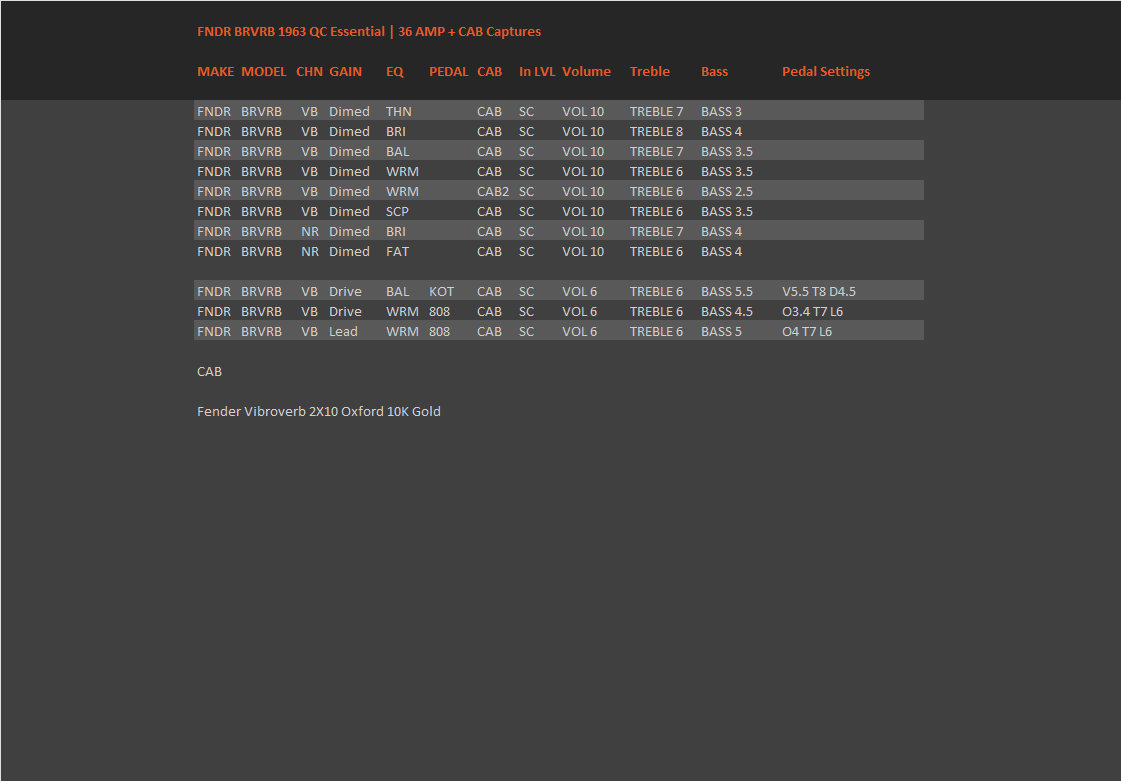
Task: Click the FAT EQ cell
Action: tap(397, 252)
